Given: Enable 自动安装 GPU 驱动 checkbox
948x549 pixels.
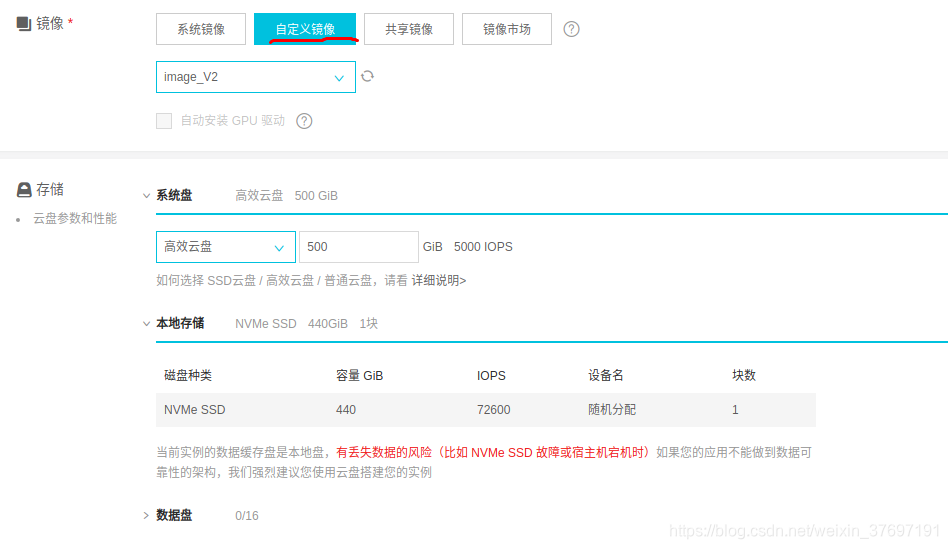Looking at the screenshot, I should 164,121.
